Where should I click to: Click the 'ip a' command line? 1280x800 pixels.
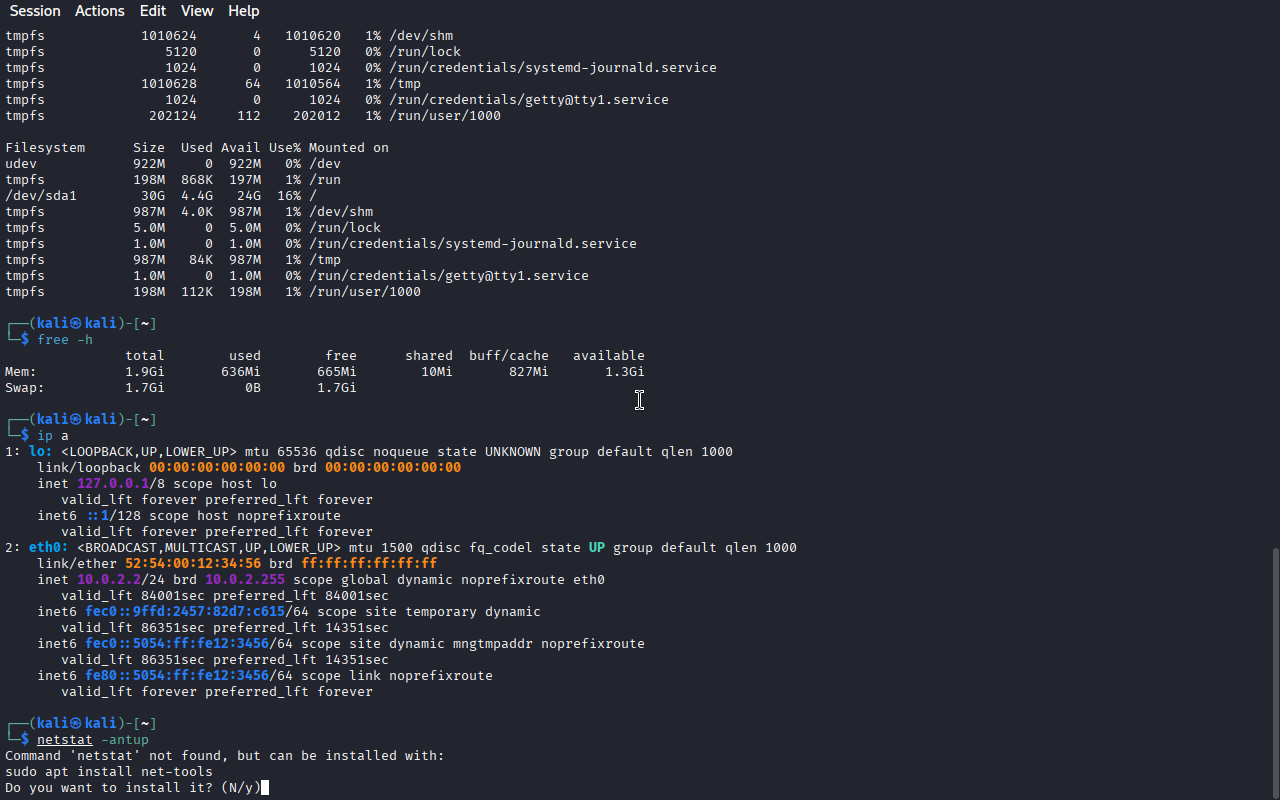[52, 436]
